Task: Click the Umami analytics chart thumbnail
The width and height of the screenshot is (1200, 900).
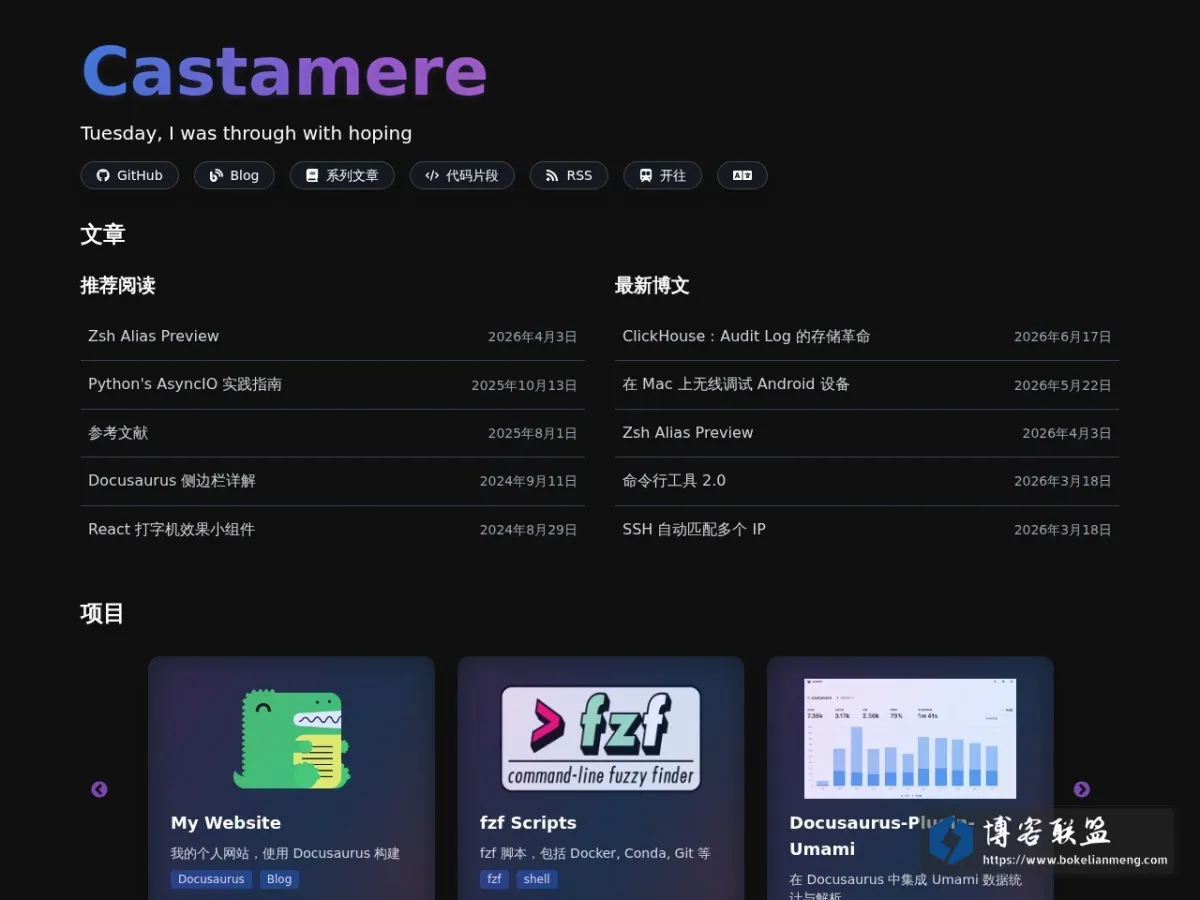Action: click(910, 738)
